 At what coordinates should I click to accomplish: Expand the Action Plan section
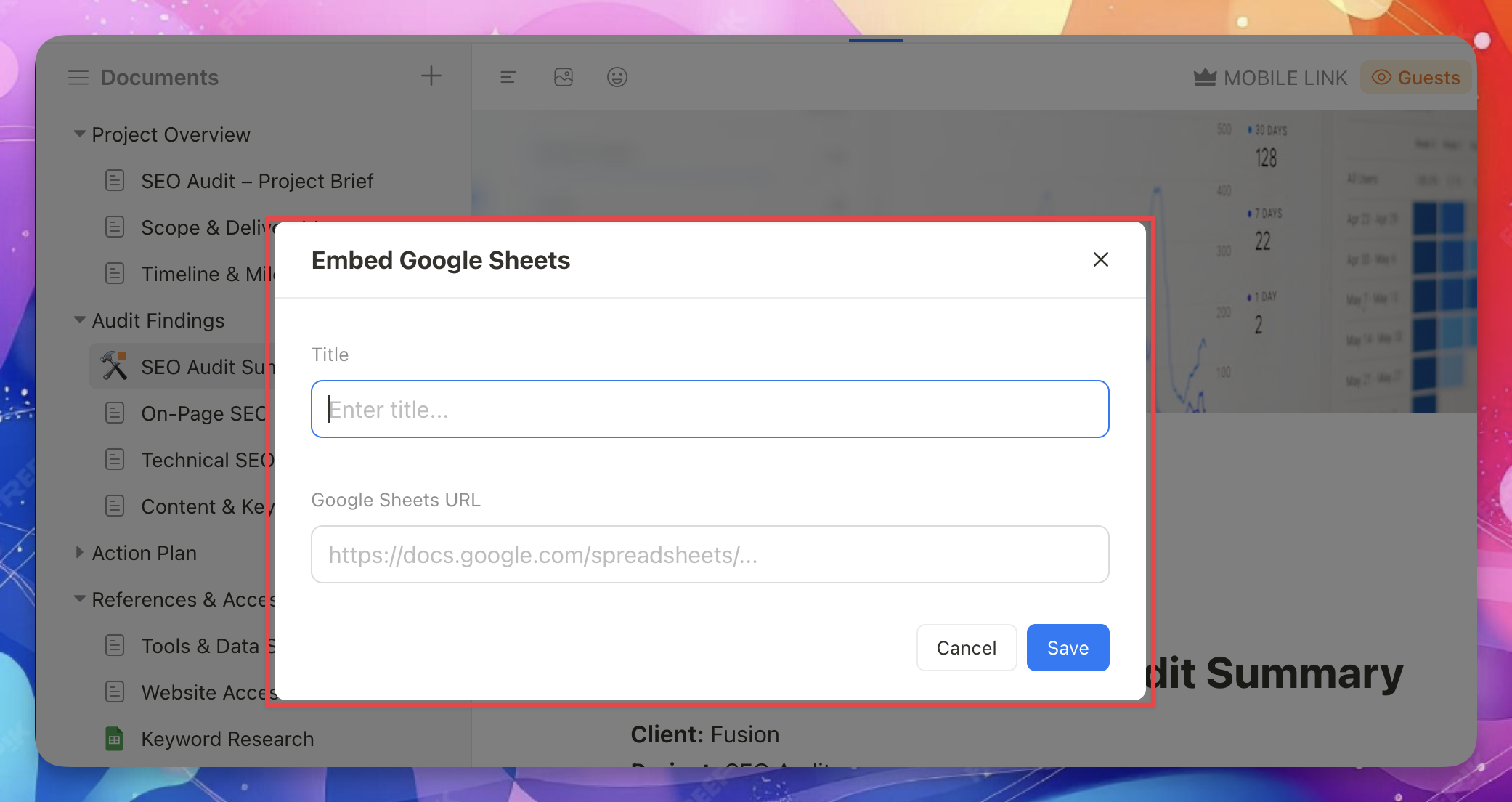coord(80,553)
